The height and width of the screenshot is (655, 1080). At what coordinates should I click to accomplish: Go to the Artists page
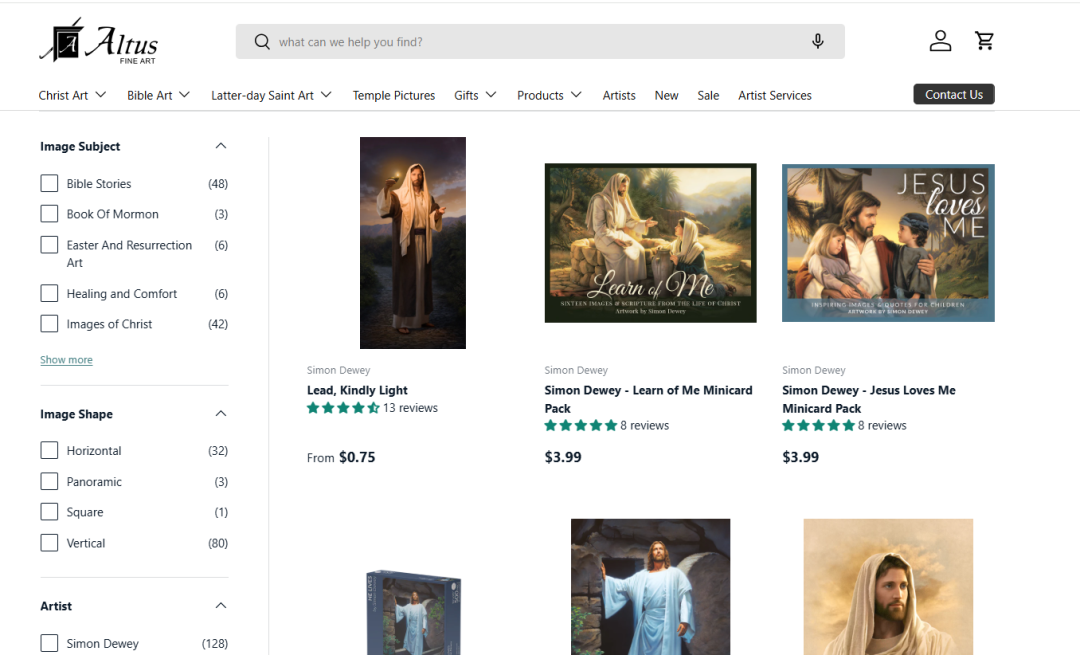click(619, 95)
